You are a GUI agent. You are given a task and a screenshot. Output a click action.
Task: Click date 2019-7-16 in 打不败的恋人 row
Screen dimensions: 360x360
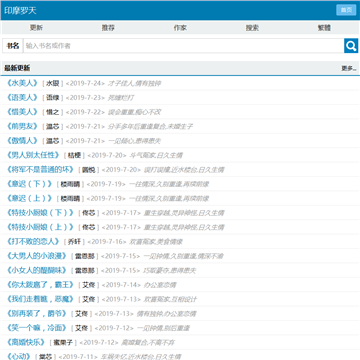(107, 242)
